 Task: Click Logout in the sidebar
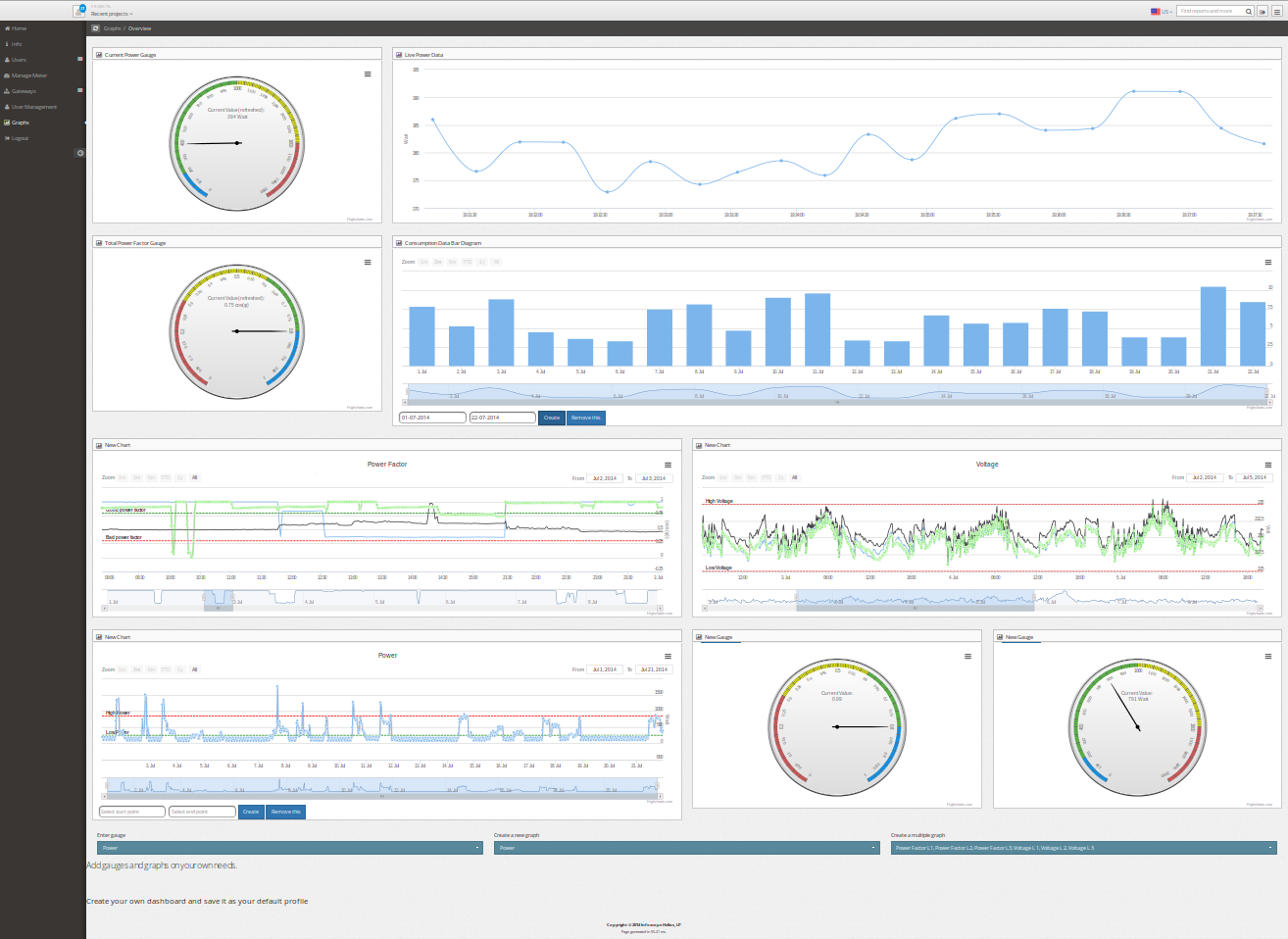coord(17,138)
